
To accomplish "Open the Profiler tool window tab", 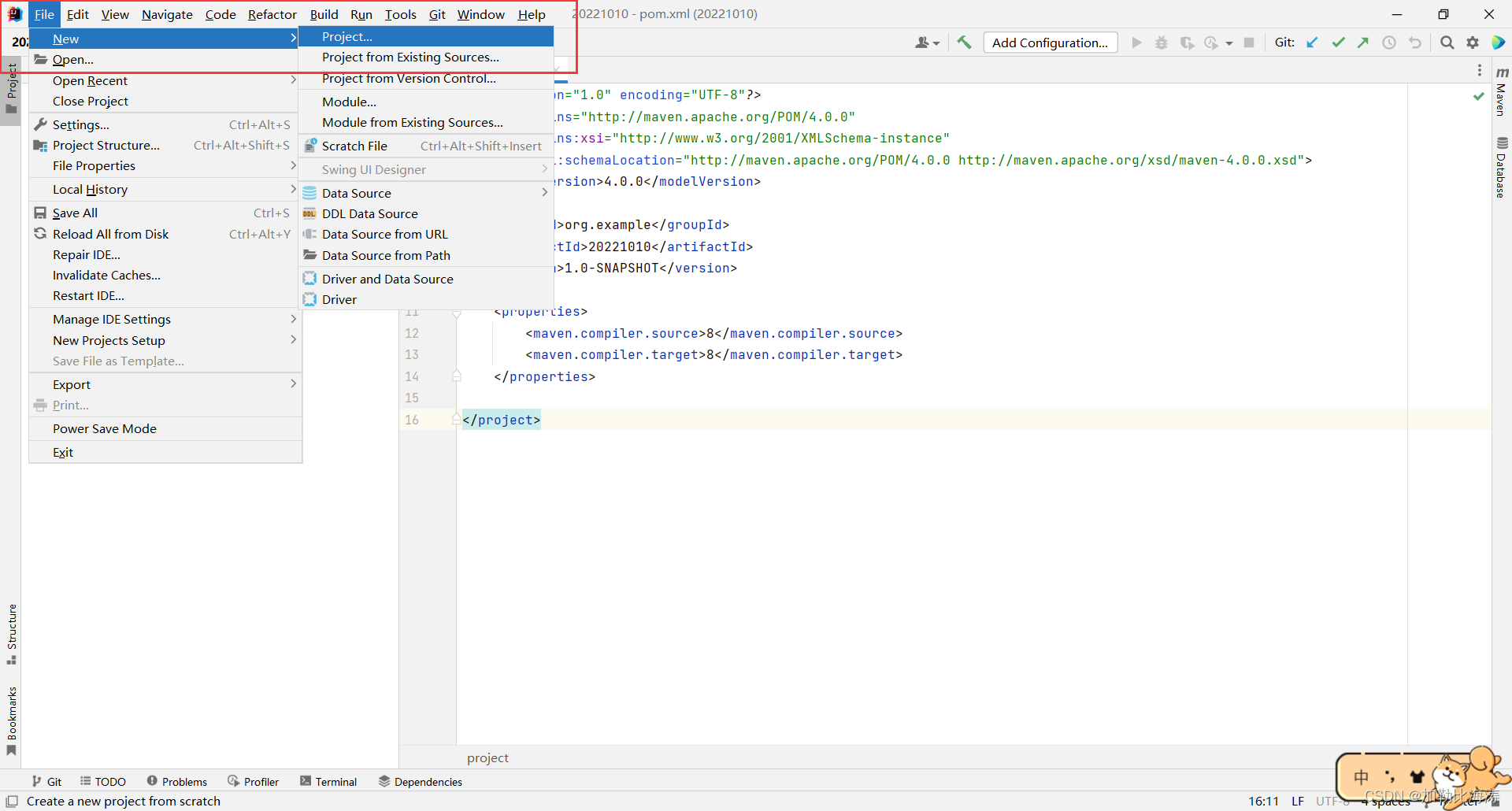I will coord(254,781).
